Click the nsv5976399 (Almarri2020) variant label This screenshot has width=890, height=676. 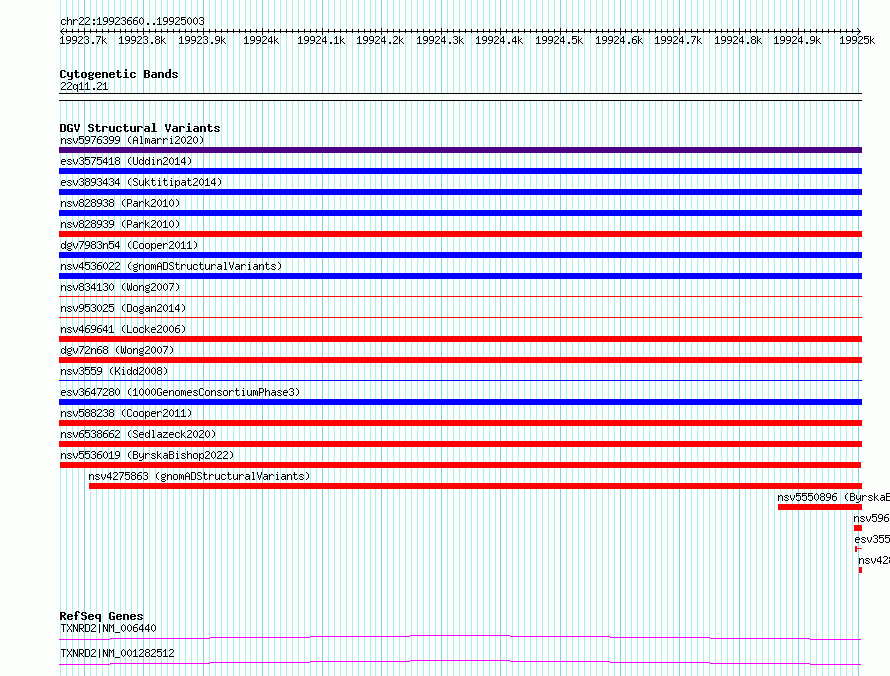[x=132, y=140]
